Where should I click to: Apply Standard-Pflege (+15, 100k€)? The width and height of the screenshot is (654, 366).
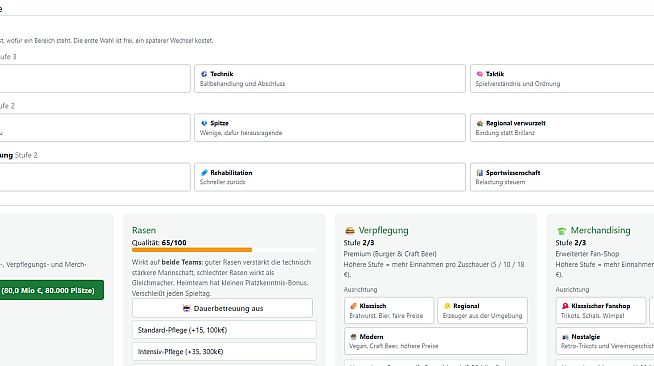tap(224, 330)
